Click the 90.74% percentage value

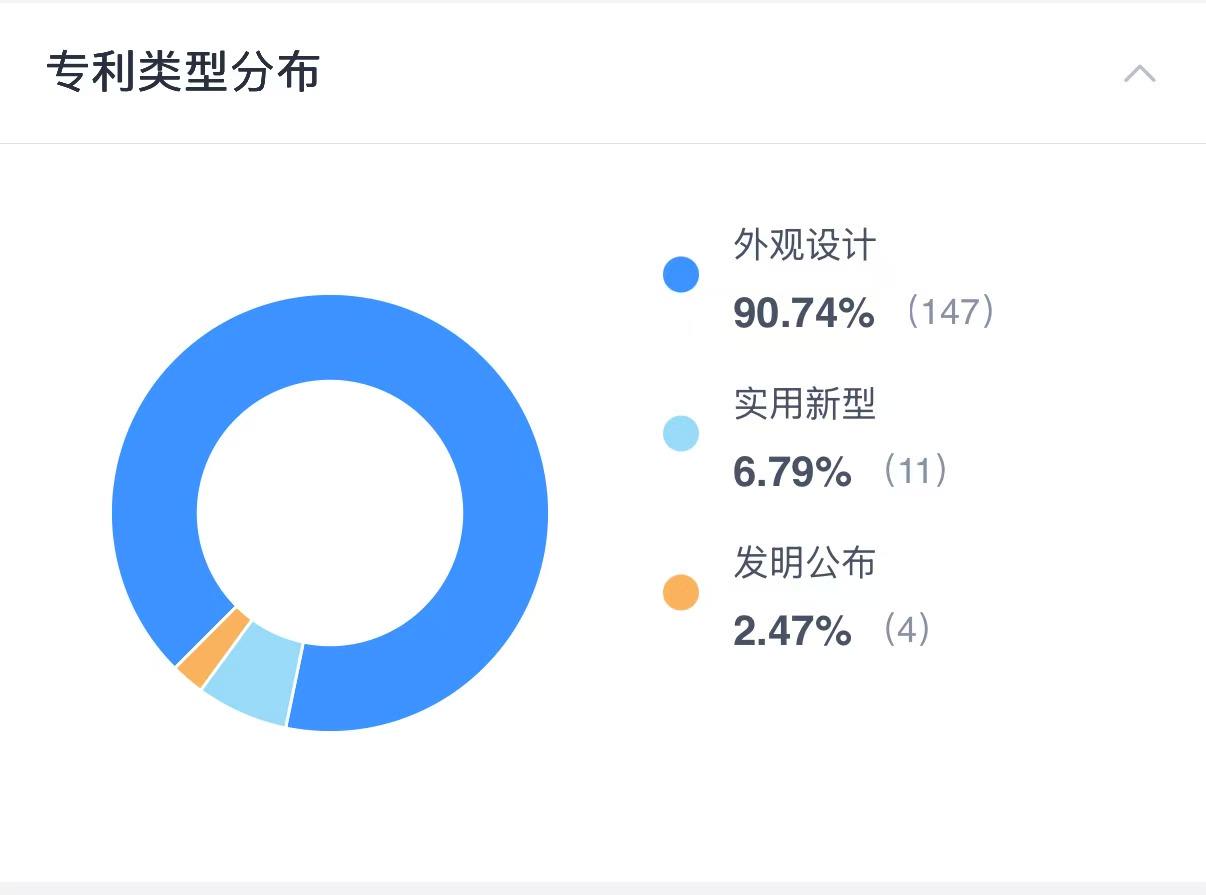[x=804, y=313]
